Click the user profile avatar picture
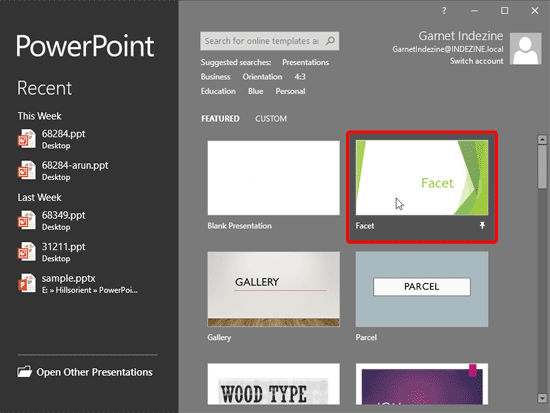 click(x=525, y=49)
